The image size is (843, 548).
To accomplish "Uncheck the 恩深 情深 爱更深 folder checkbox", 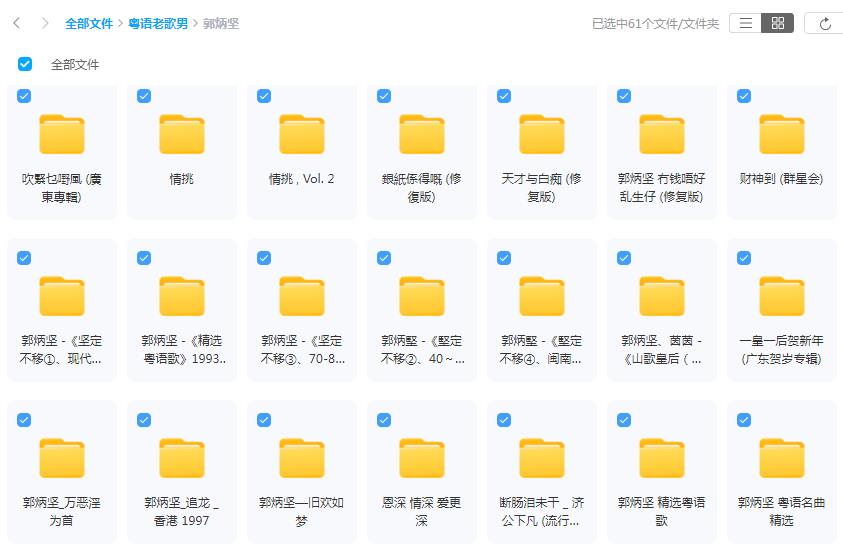I will (x=384, y=419).
